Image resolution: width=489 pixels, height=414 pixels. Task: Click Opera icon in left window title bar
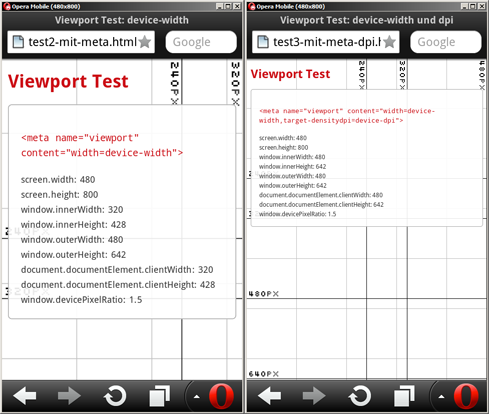pos(7,6)
